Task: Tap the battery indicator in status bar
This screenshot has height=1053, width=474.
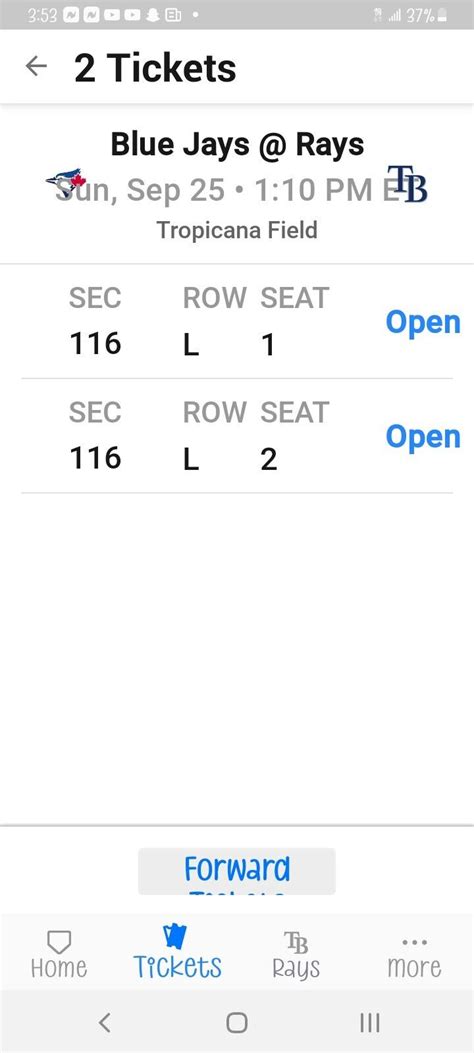Action: (x=442, y=16)
